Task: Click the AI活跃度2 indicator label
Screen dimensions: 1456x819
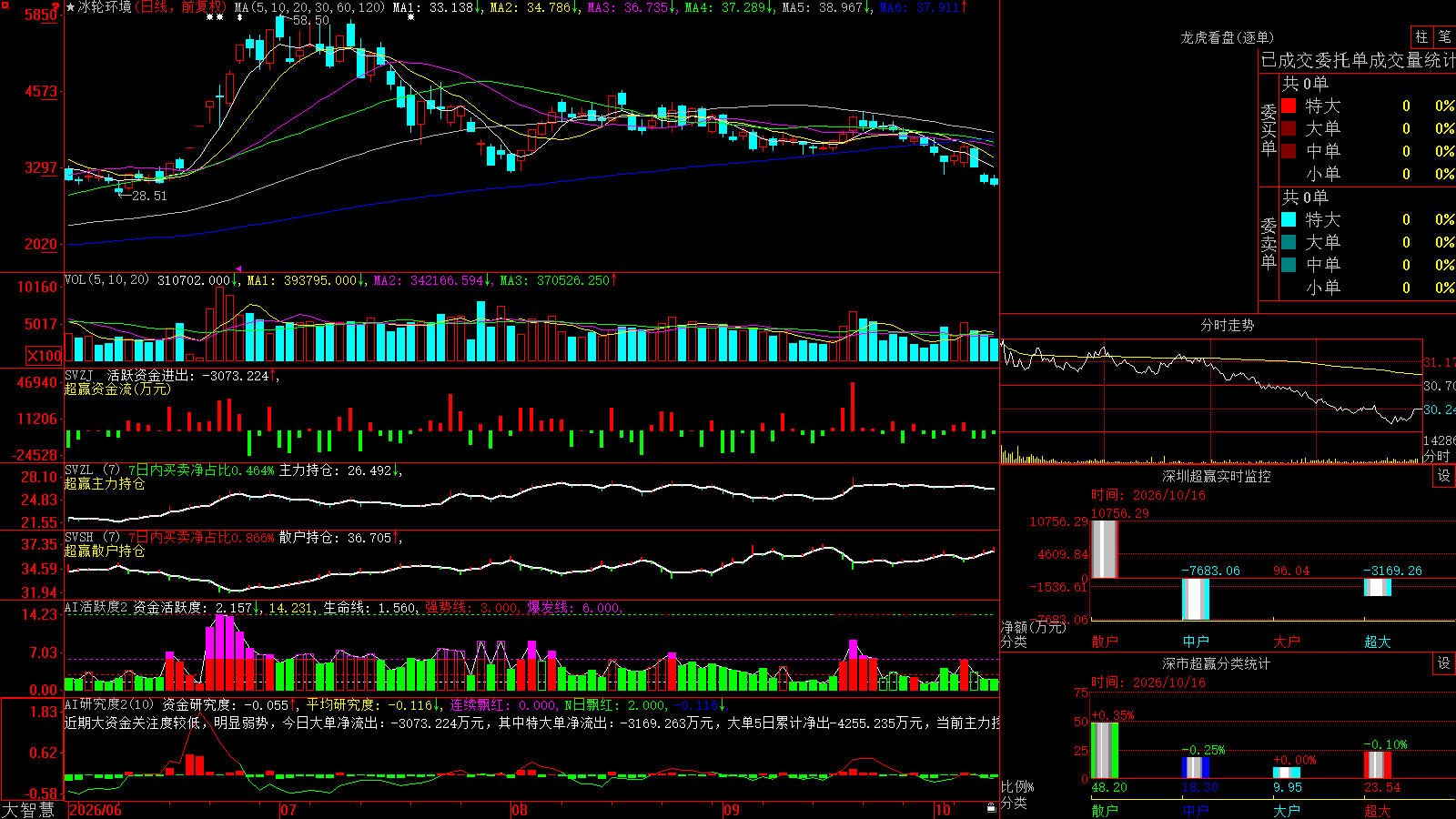Action: 95,607
